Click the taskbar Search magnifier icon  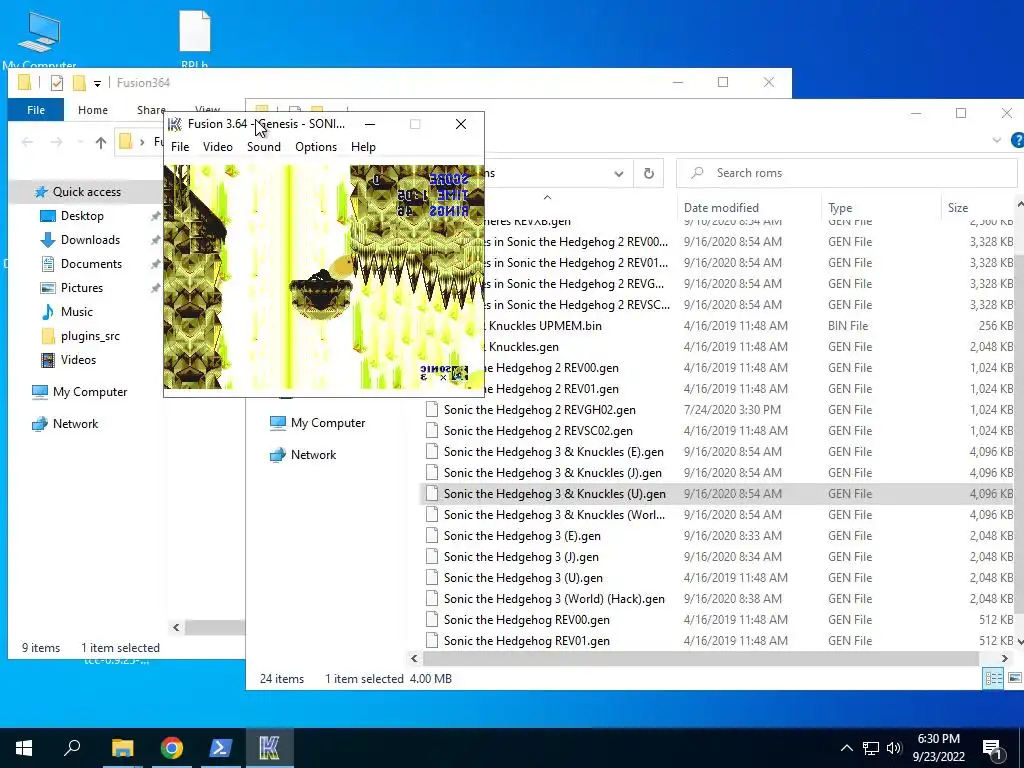pyautogui.click(x=72, y=748)
